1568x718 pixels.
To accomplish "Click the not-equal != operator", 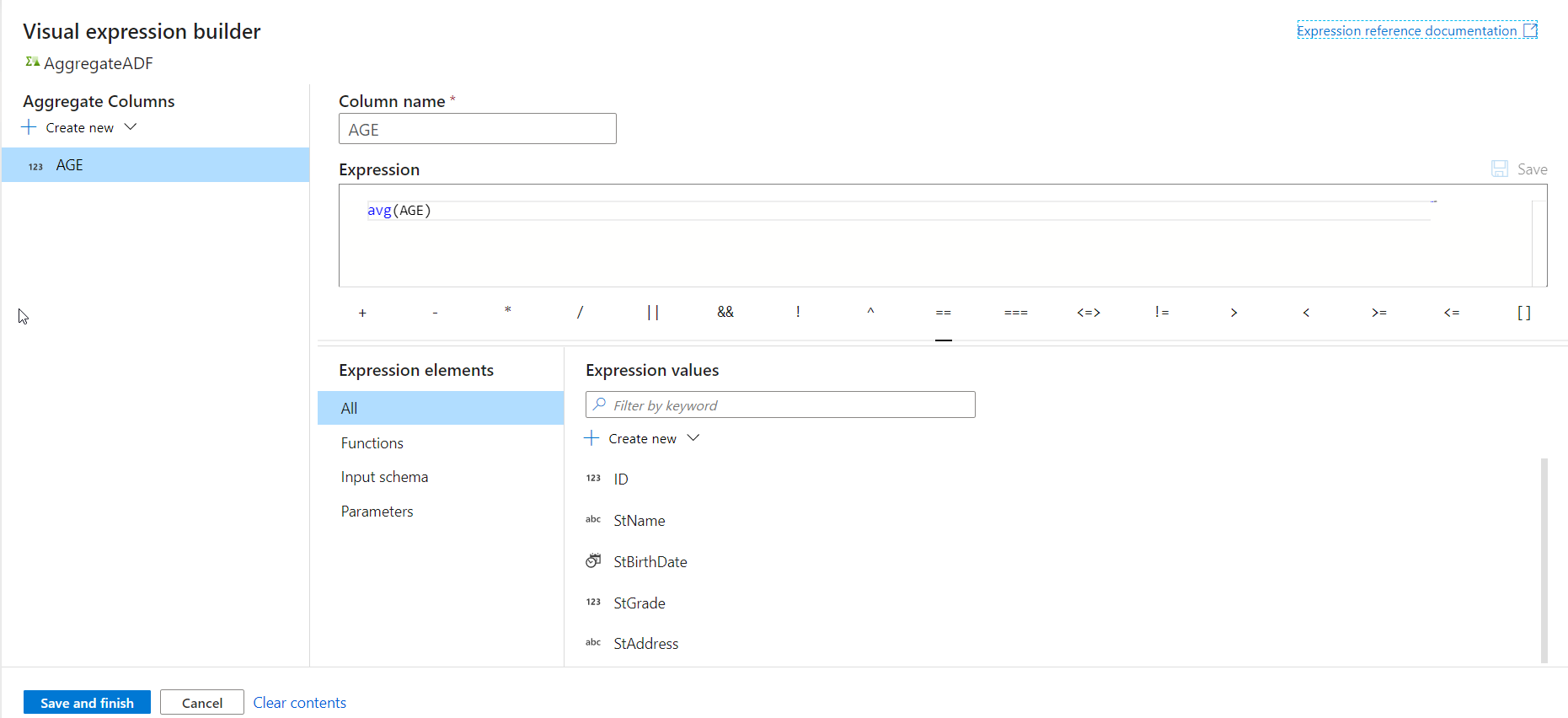I will pyautogui.click(x=1161, y=312).
